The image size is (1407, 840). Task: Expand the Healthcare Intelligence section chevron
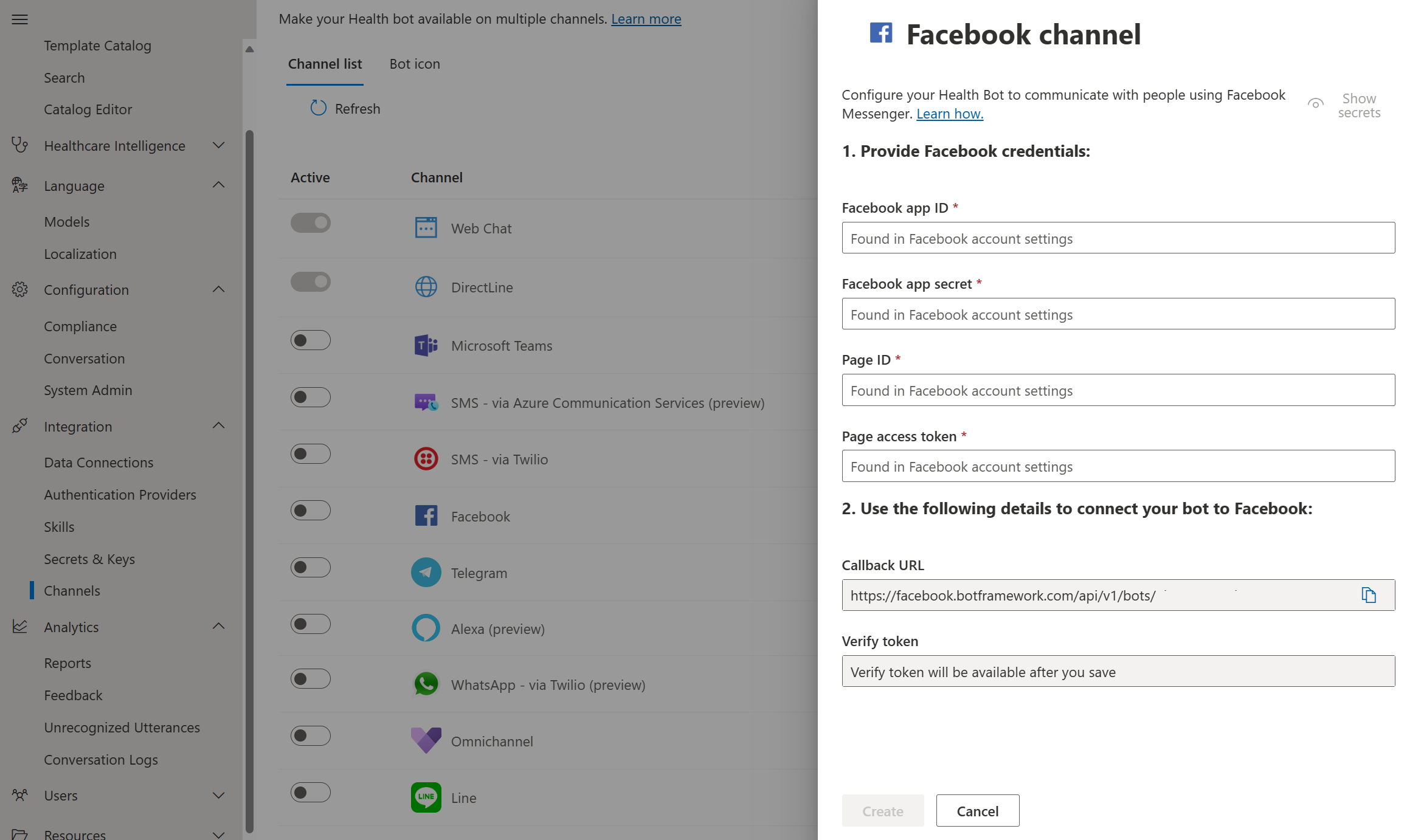219,145
